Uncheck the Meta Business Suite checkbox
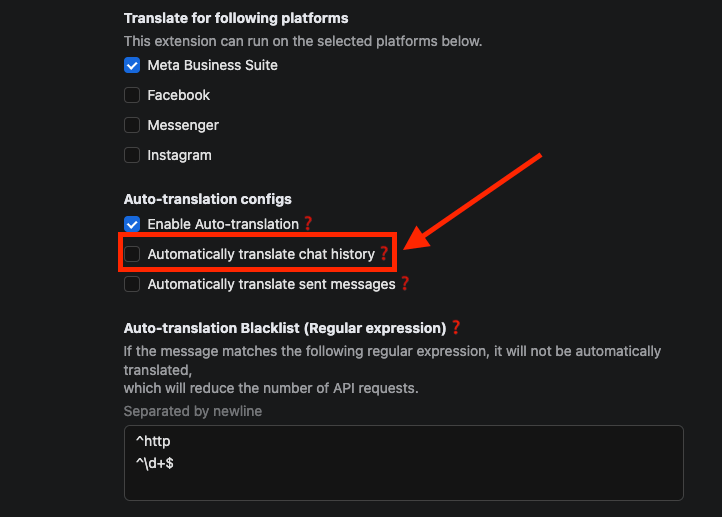The height and width of the screenshot is (517, 722). [x=132, y=65]
